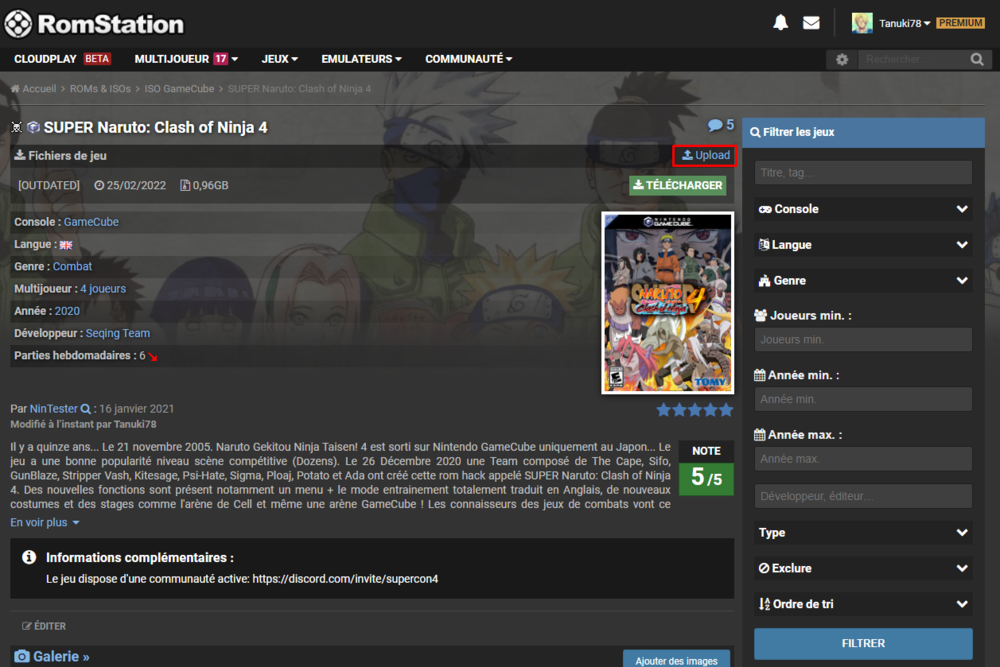Rate the game five stars

coord(726,410)
